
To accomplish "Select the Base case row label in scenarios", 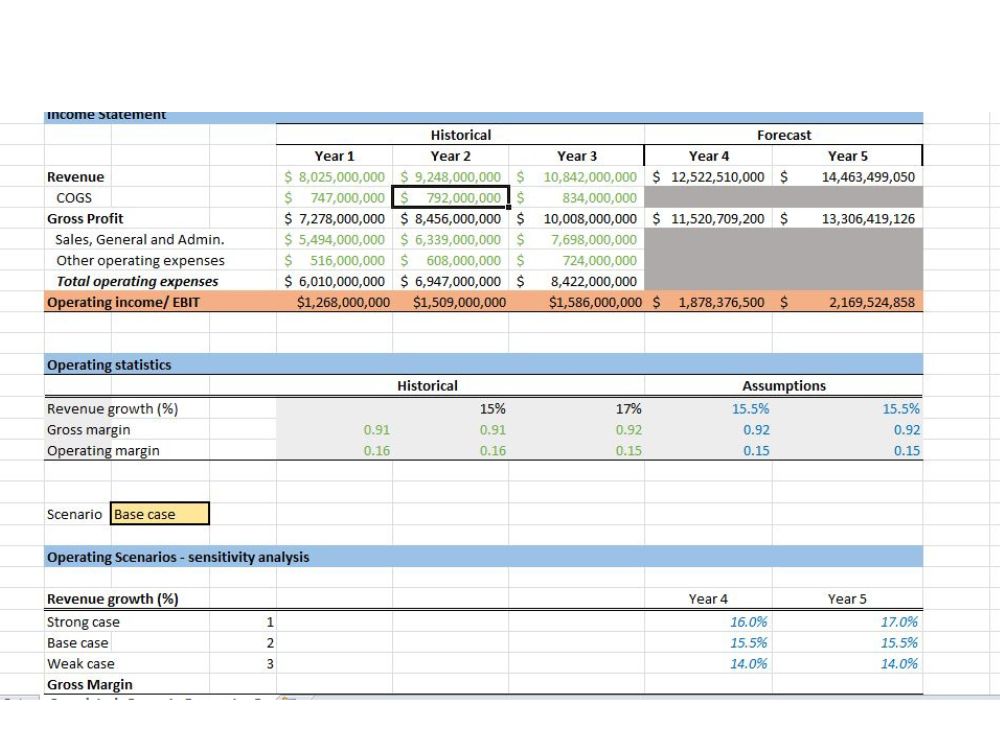I will [x=77, y=643].
